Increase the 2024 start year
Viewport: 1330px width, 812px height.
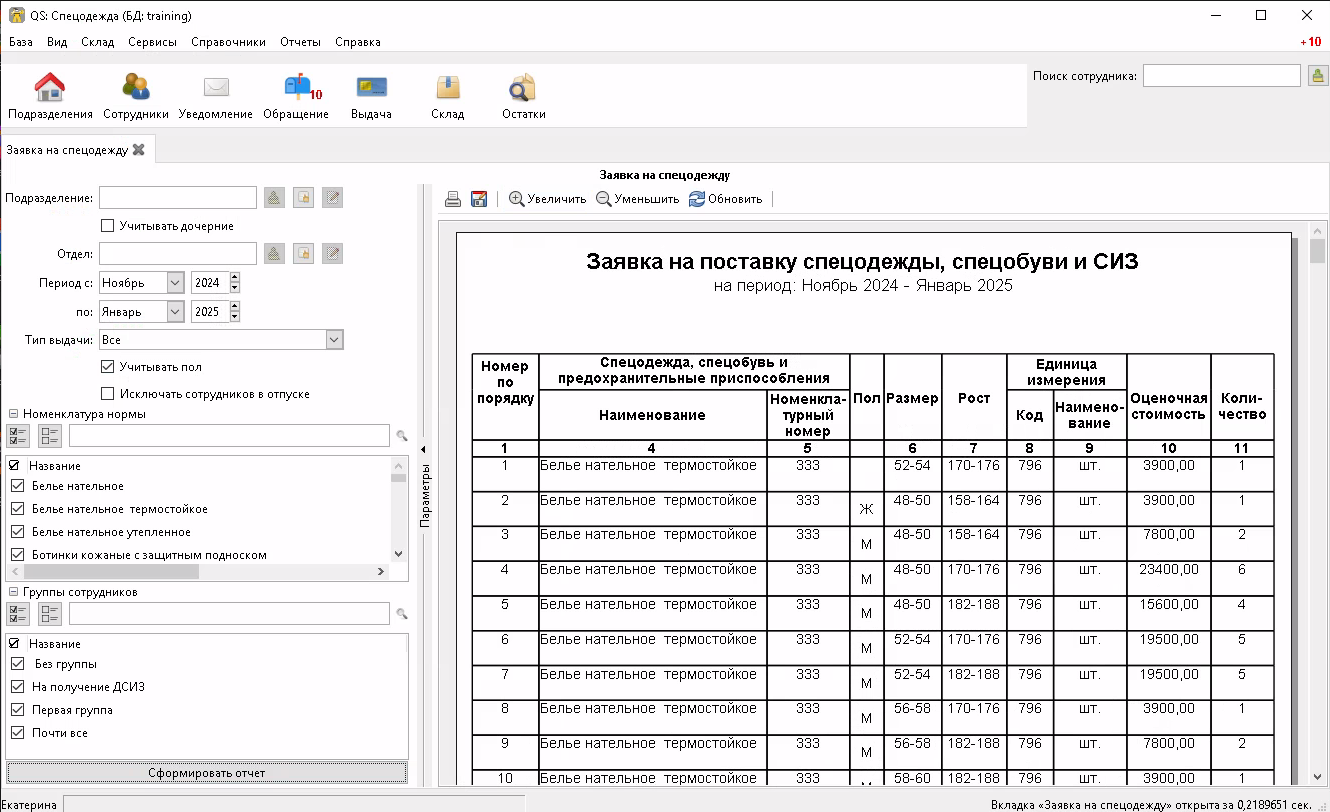[235, 278]
